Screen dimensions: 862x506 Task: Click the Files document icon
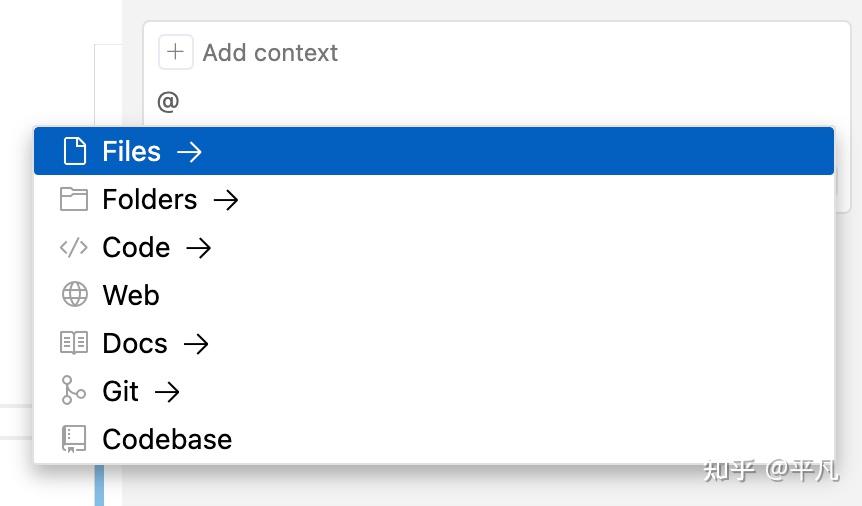tap(75, 151)
